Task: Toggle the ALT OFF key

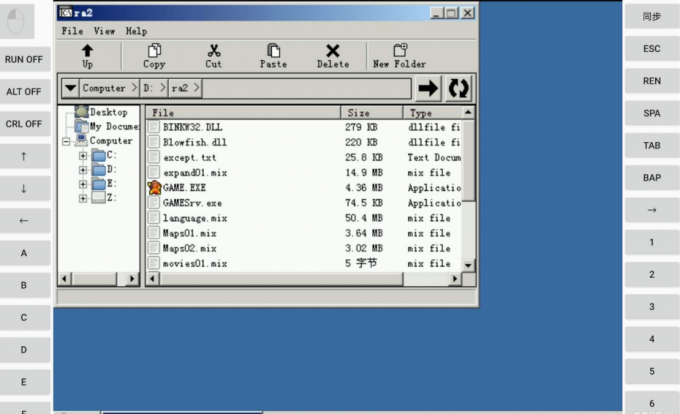Action: (24, 91)
